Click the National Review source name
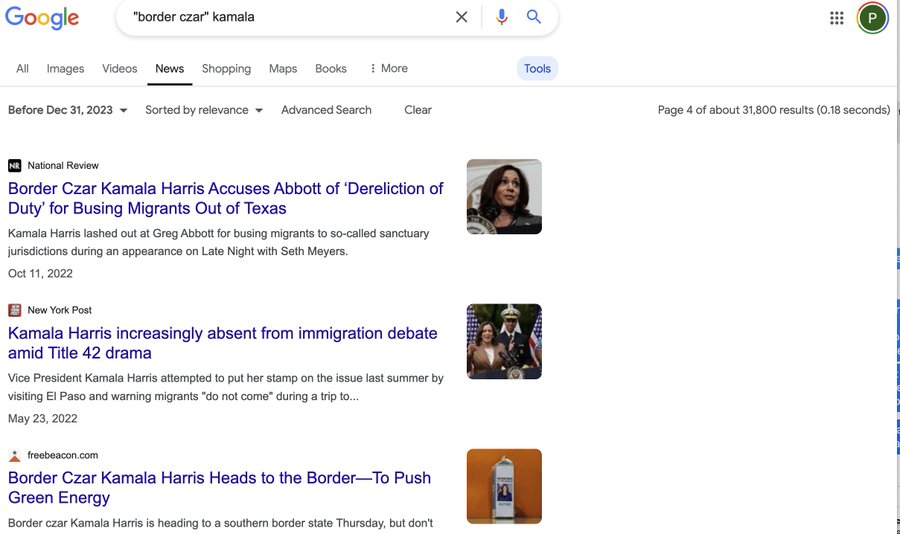The width and height of the screenshot is (900, 534). pyautogui.click(x=63, y=165)
